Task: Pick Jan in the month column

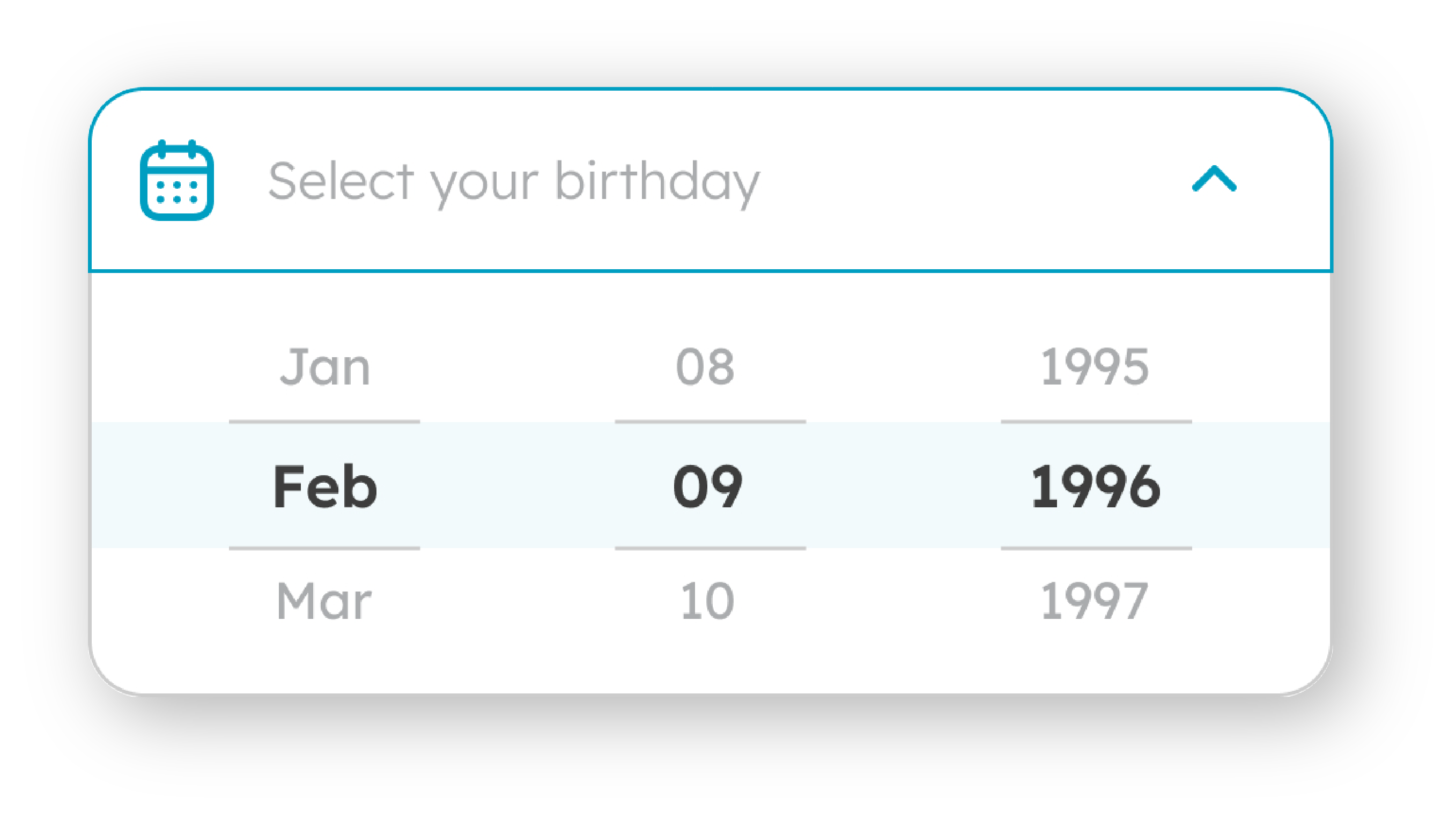Action: [325, 367]
